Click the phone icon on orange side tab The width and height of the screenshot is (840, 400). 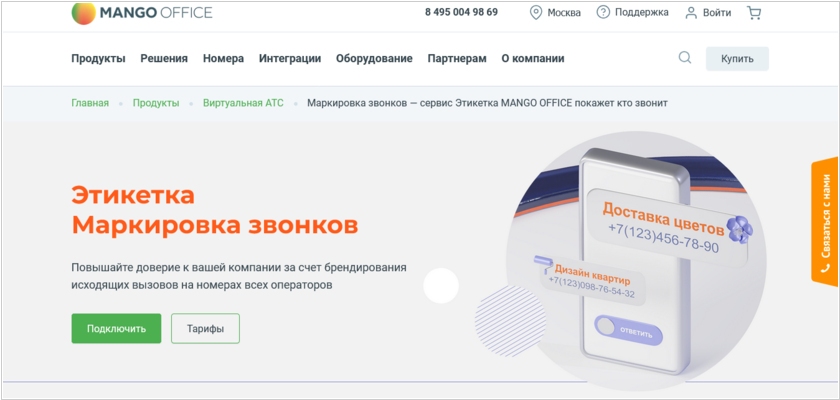824,268
